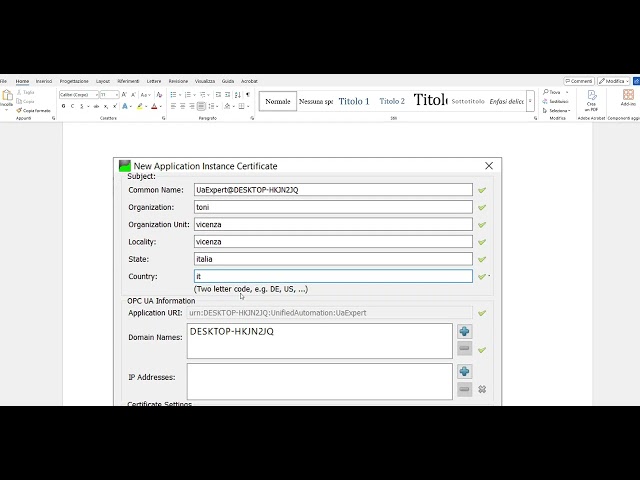
Task: Select Copia formato painter
Action: click(x=33, y=111)
